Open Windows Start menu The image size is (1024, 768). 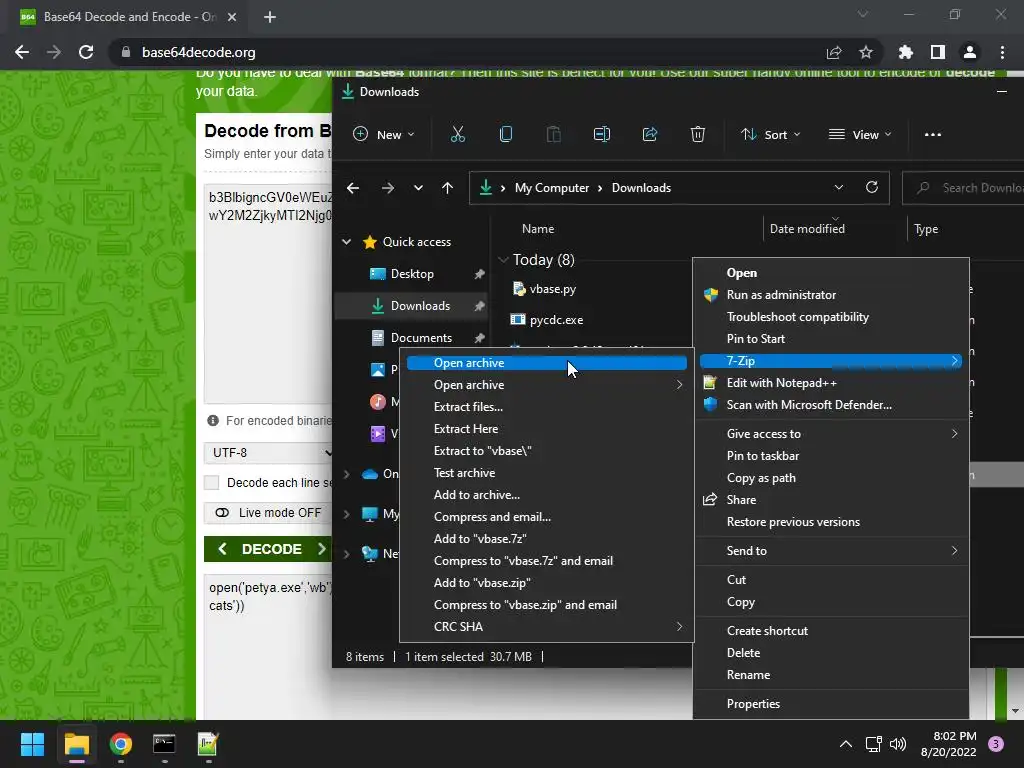pyautogui.click(x=32, y=744)
